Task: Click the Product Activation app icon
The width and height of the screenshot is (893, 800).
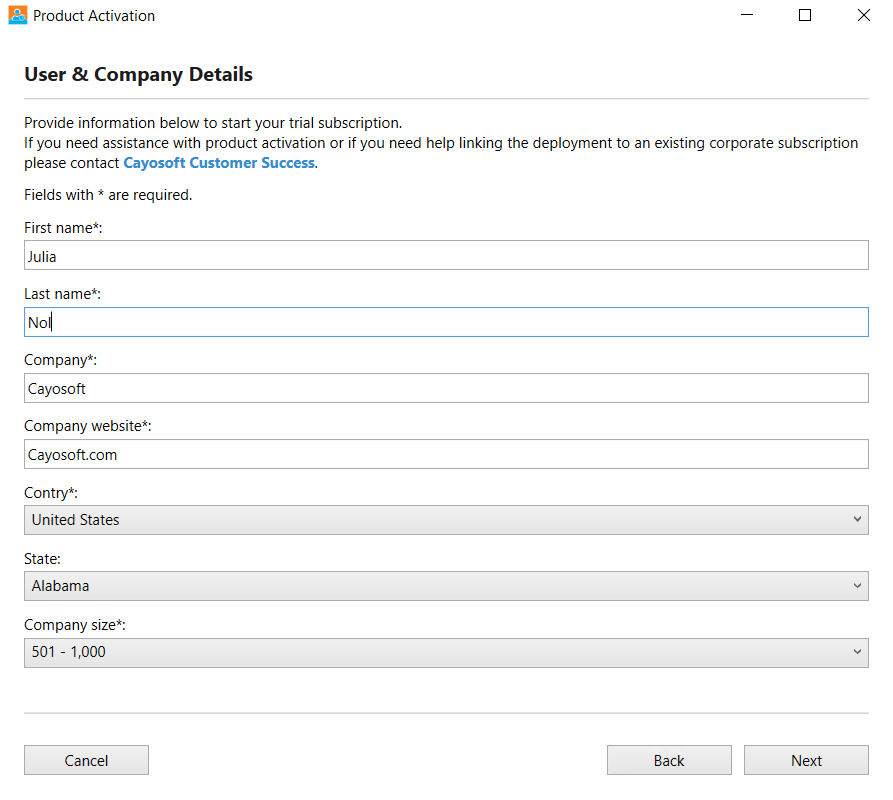Action: point(18,15)
